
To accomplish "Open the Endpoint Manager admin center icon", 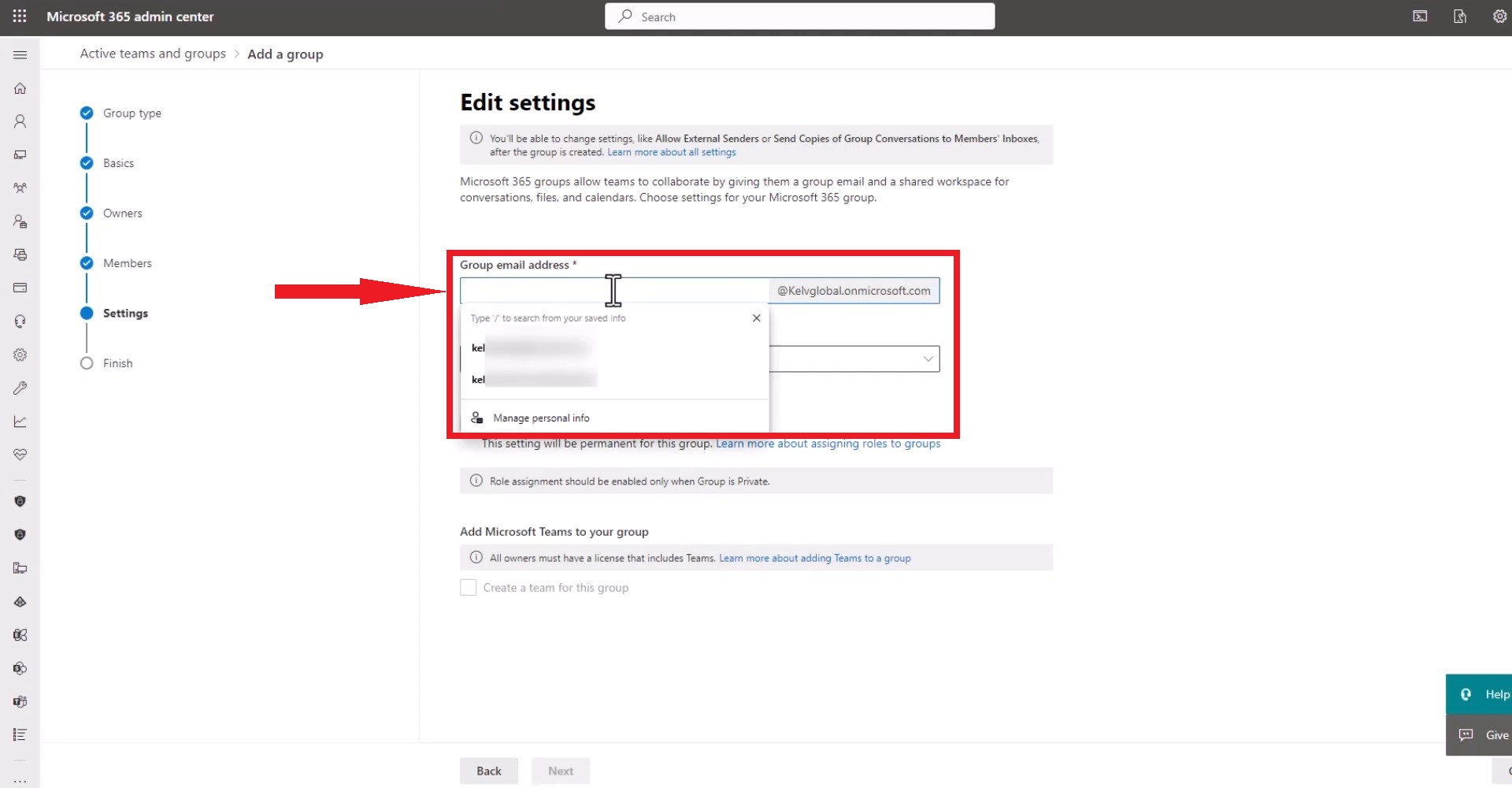I will (20, 568).
